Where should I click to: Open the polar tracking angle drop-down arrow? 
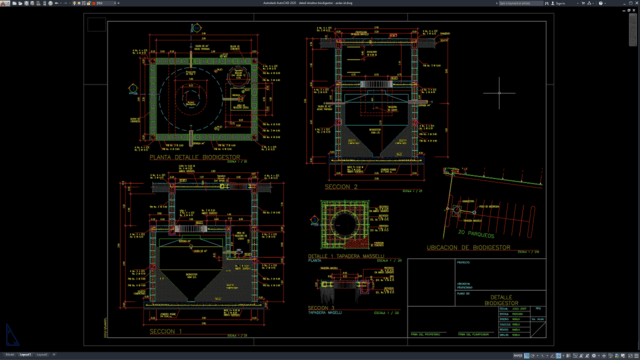click(547, 356)
